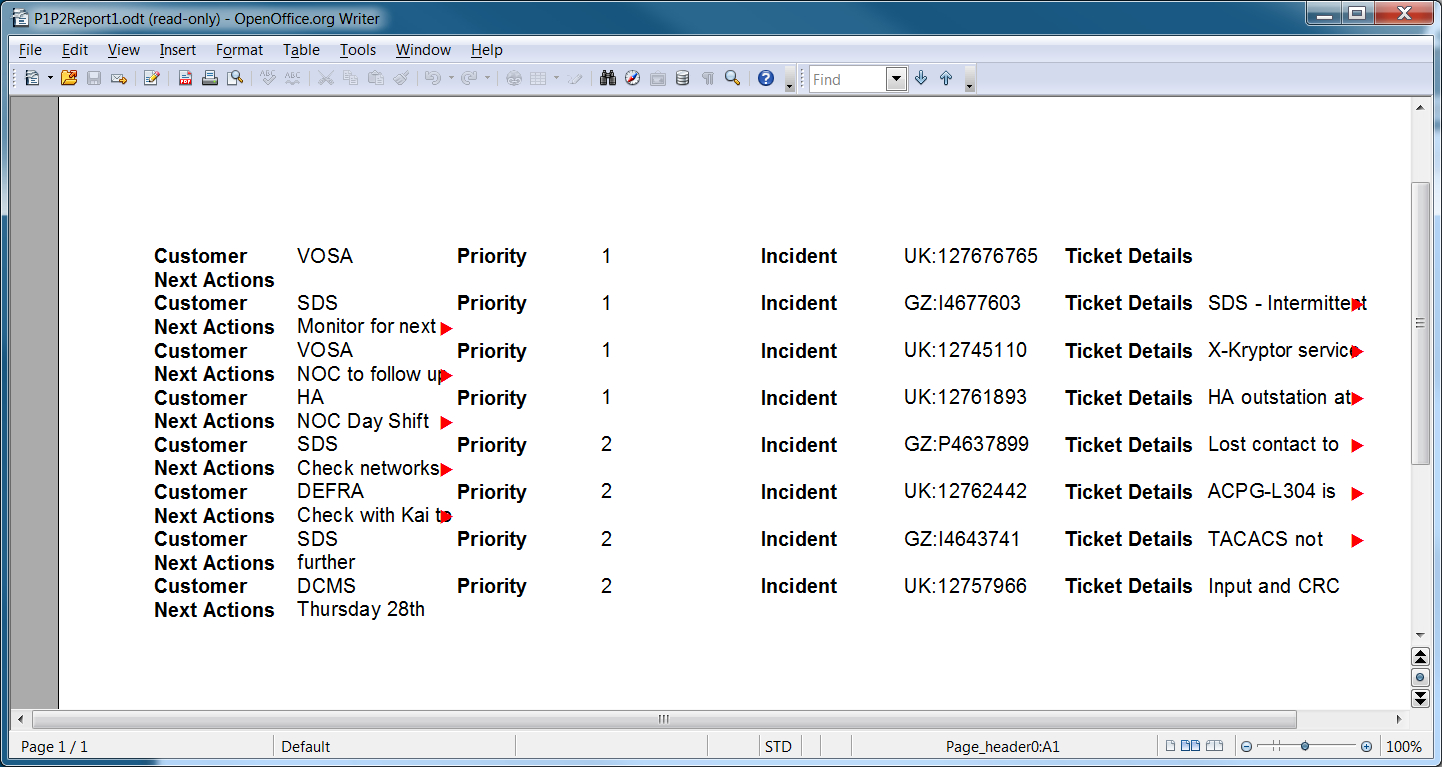Select book mode view layout icon
This screenshot has height=767, width=1442.
[1214, 746]
